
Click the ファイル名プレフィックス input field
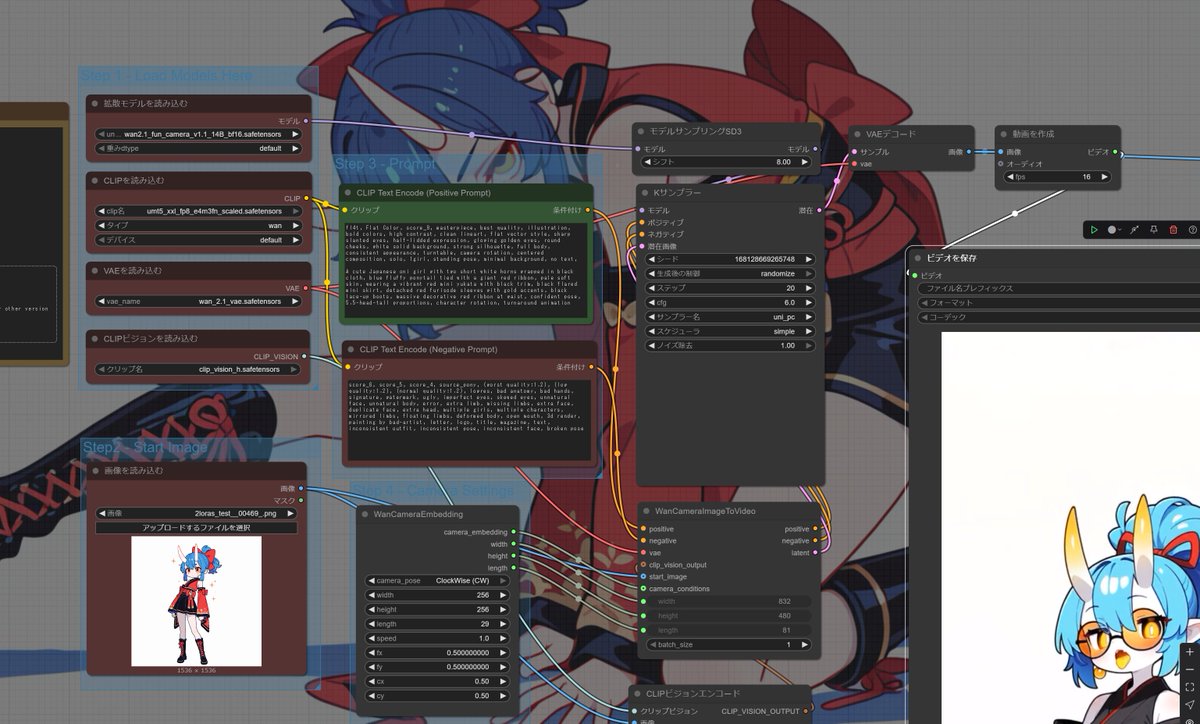(x=1058, y=288)
